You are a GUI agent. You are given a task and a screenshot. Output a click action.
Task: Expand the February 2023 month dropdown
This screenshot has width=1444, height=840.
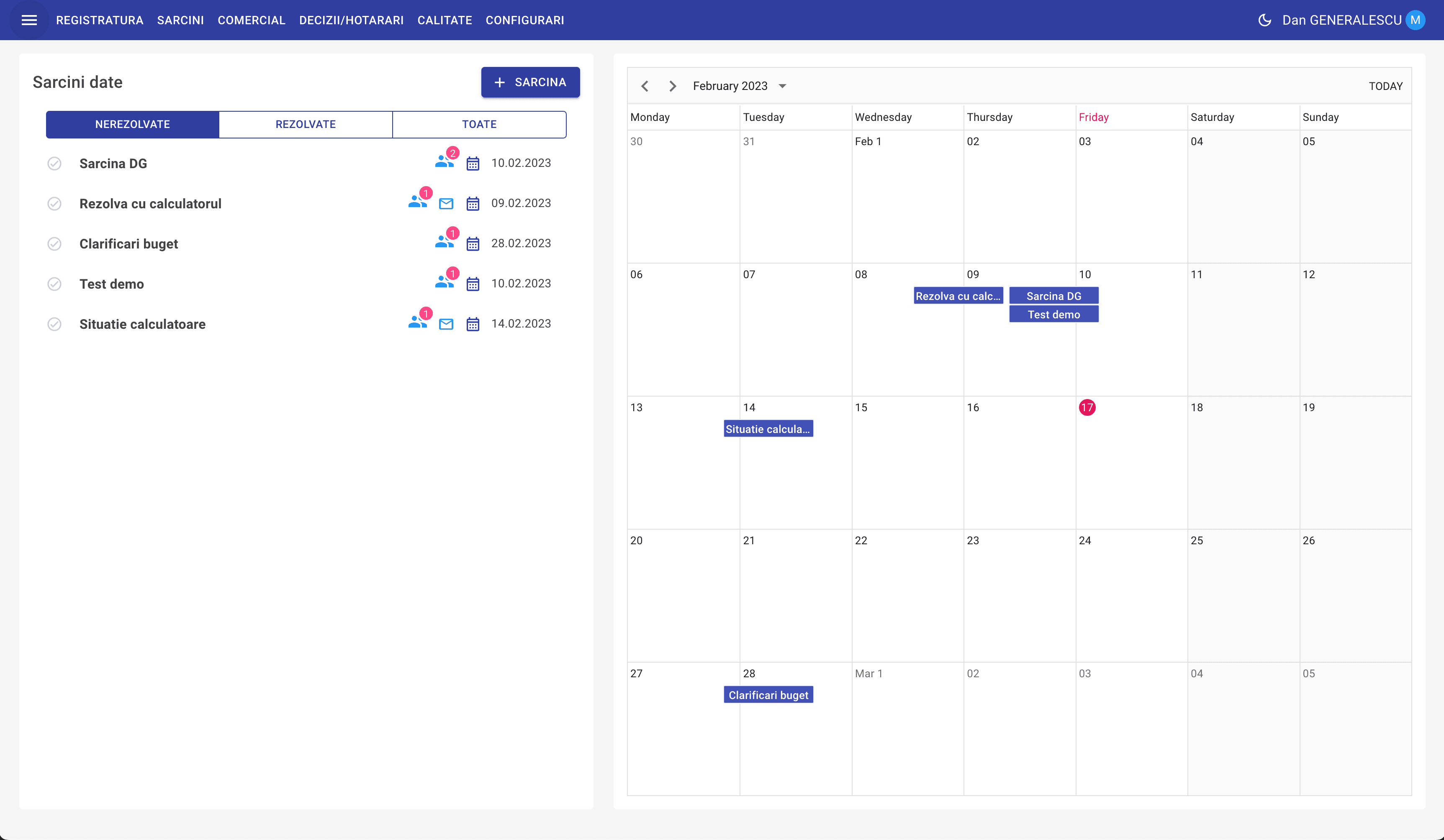point(782,86)
